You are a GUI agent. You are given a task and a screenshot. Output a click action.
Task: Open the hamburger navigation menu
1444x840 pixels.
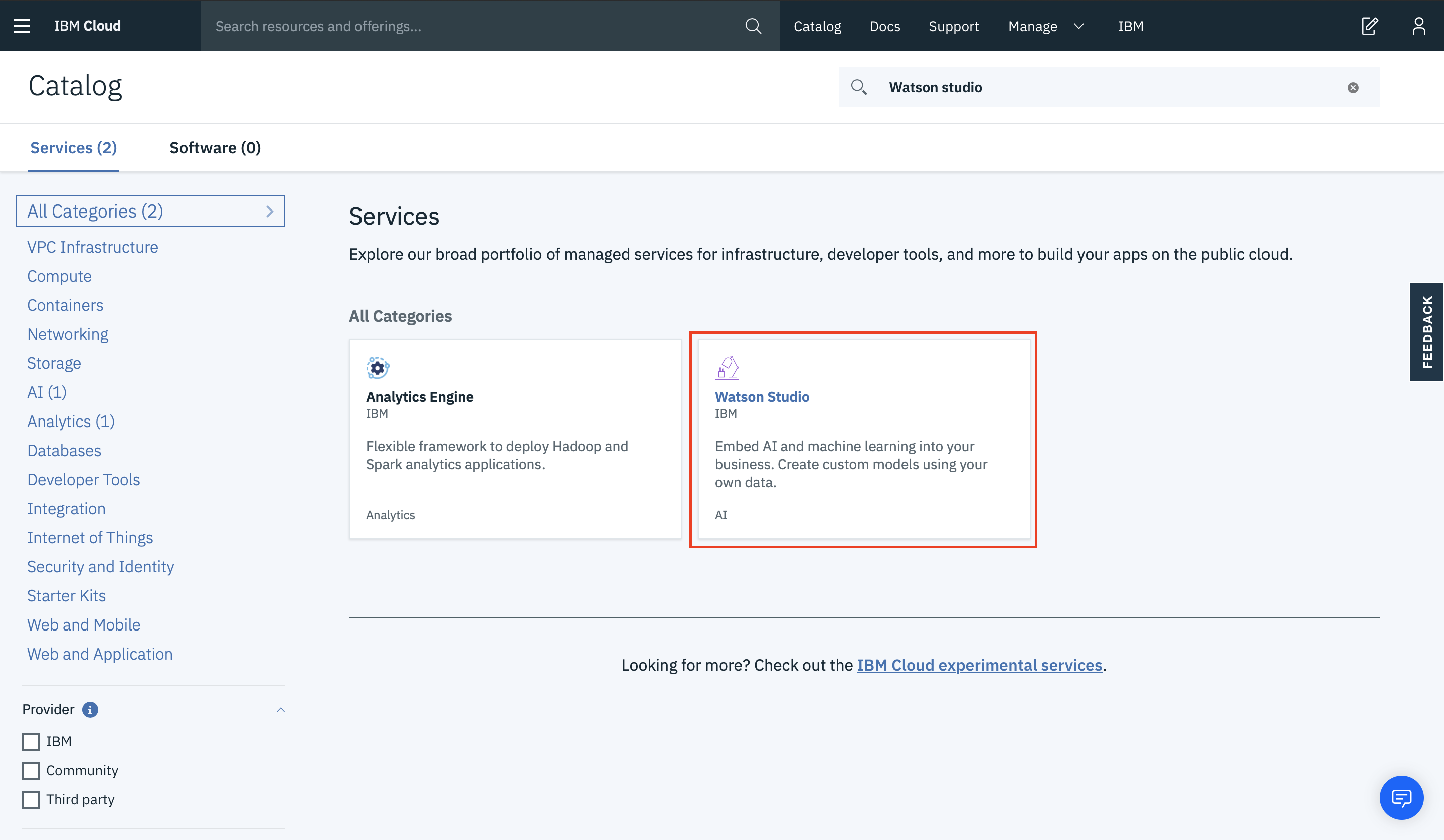coord(22,26)
